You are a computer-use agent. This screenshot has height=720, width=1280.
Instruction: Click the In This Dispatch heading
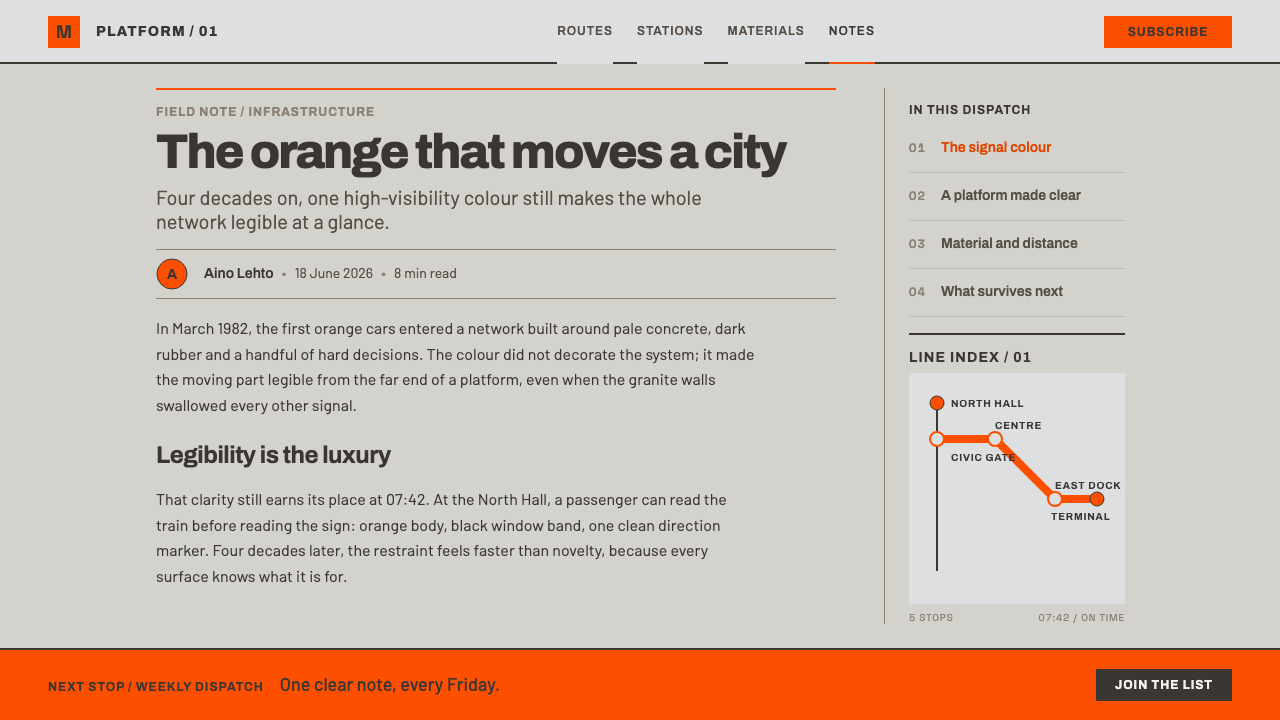[x=970, y=110]
